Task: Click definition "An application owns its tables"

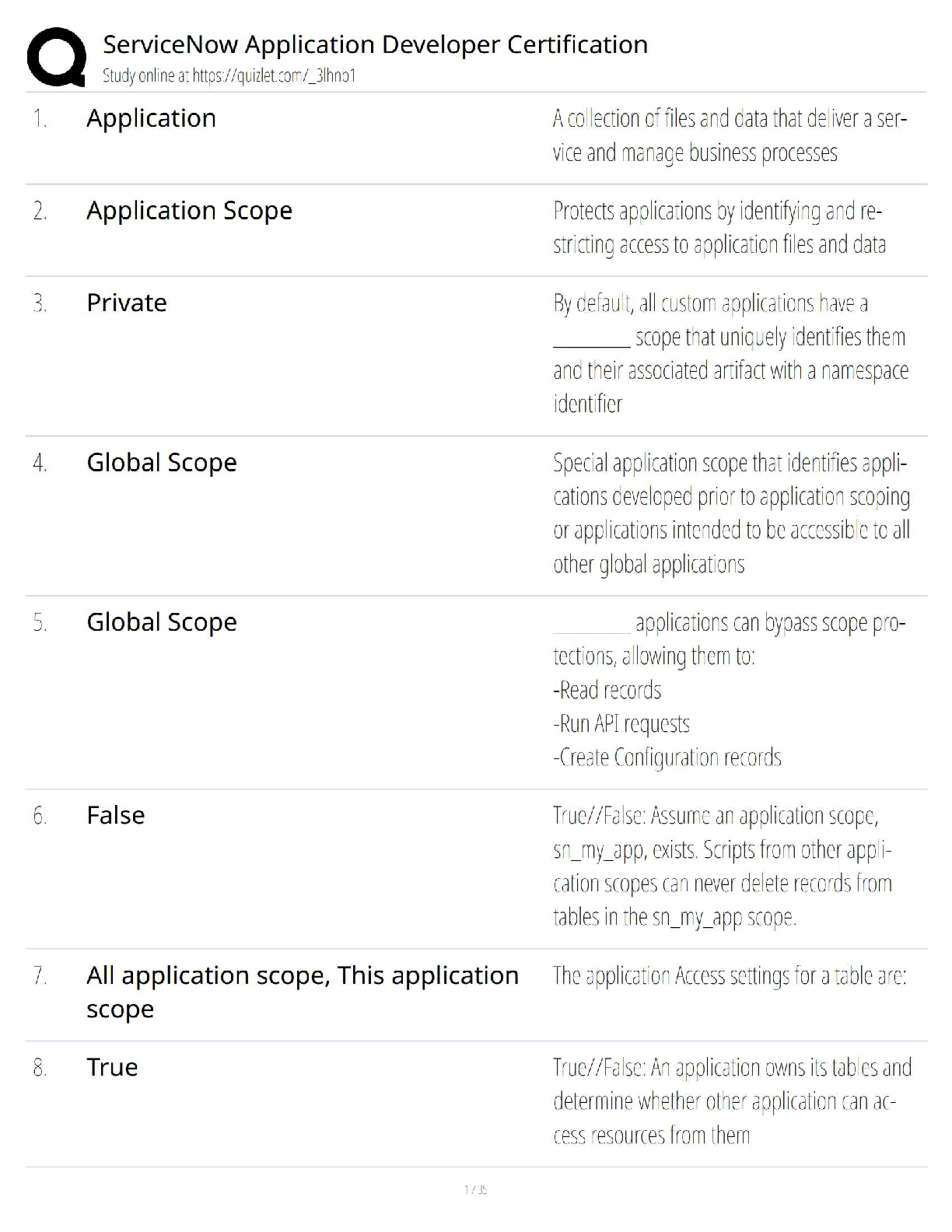Action: click(731, 1101)
